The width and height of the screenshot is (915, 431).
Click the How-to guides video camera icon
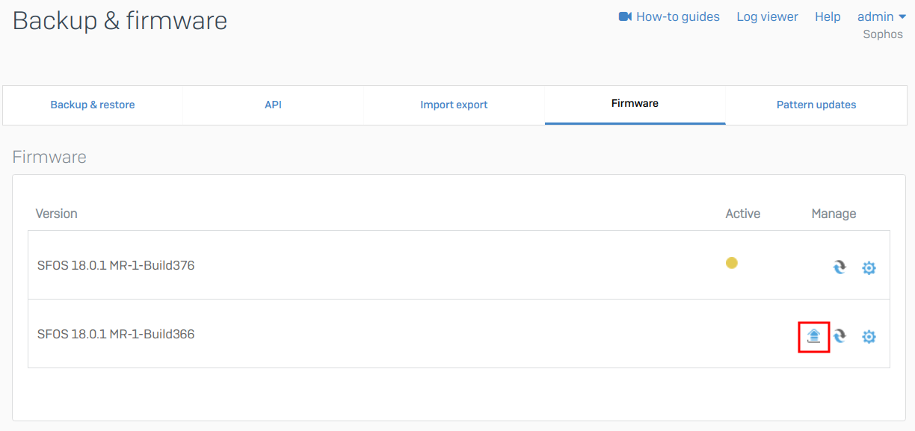pyautogui.click(x=626, y=17)
